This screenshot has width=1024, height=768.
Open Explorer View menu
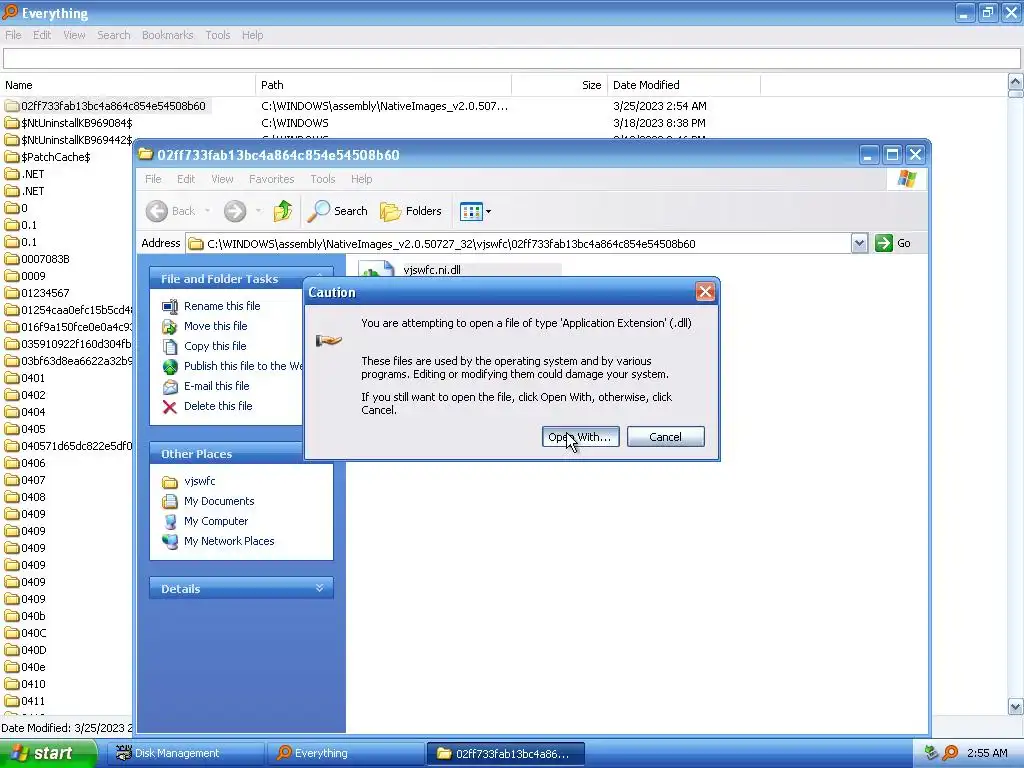[222, 179]
